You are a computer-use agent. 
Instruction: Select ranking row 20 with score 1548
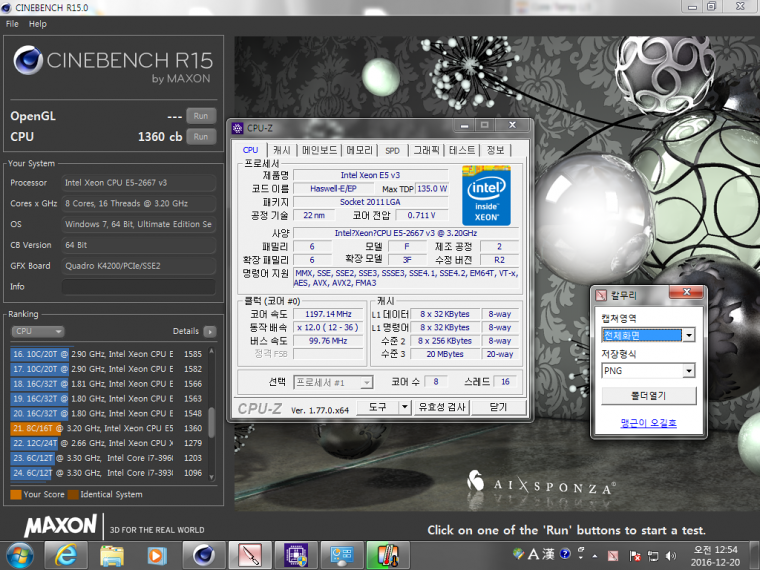[106, 413]
